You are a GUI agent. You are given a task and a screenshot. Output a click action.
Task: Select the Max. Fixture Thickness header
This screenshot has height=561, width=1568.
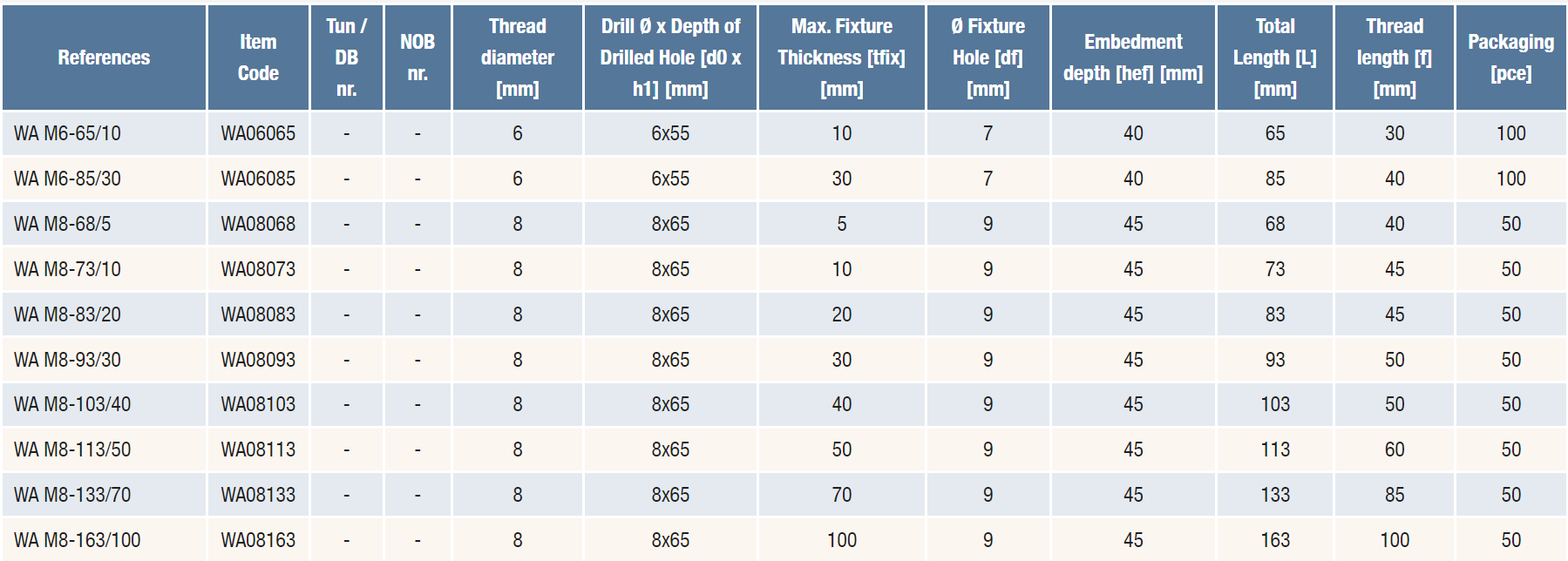point(841,57)
